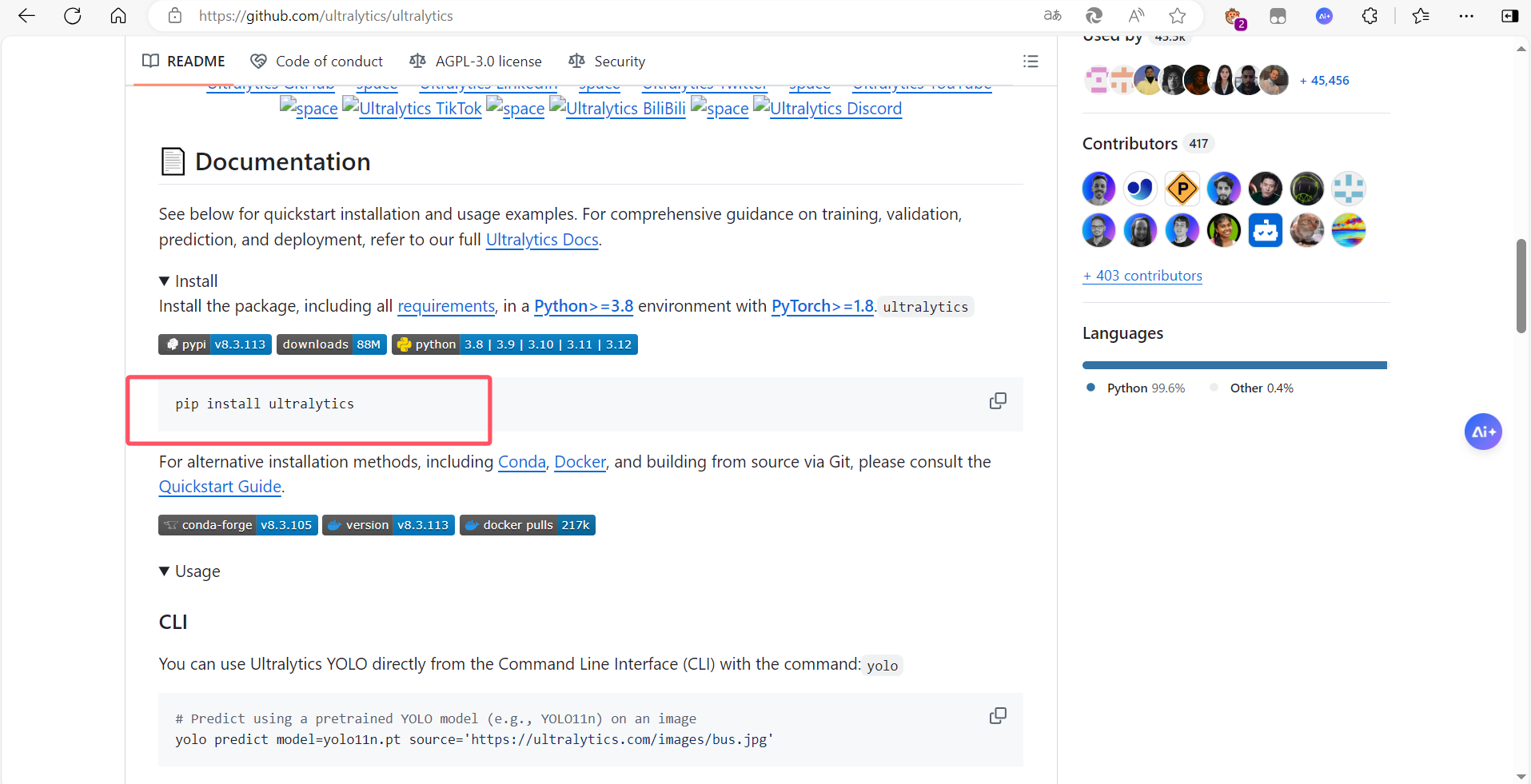Click the browser Back arrow
1531x784 pixels.
pos(26,16)
